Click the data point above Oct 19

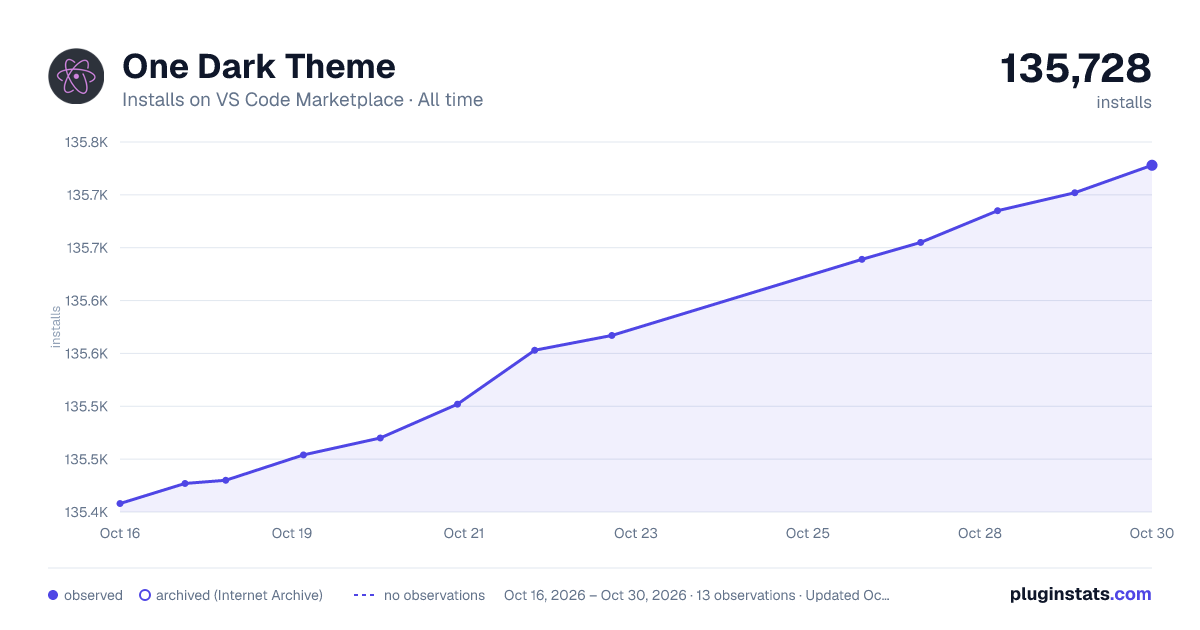click(x=303, y=455)
